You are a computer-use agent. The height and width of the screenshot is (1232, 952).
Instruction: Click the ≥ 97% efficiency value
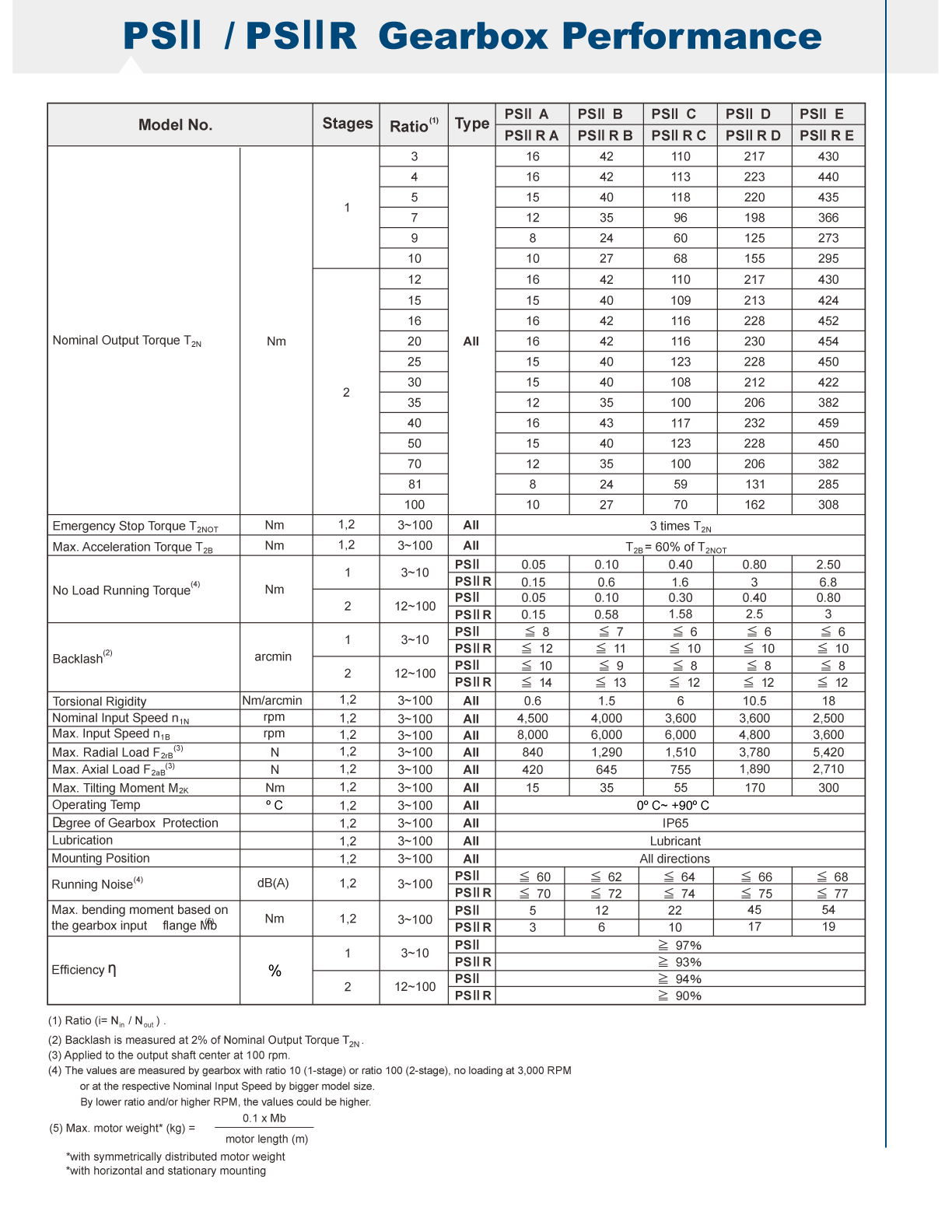click(x=680, y=945)
